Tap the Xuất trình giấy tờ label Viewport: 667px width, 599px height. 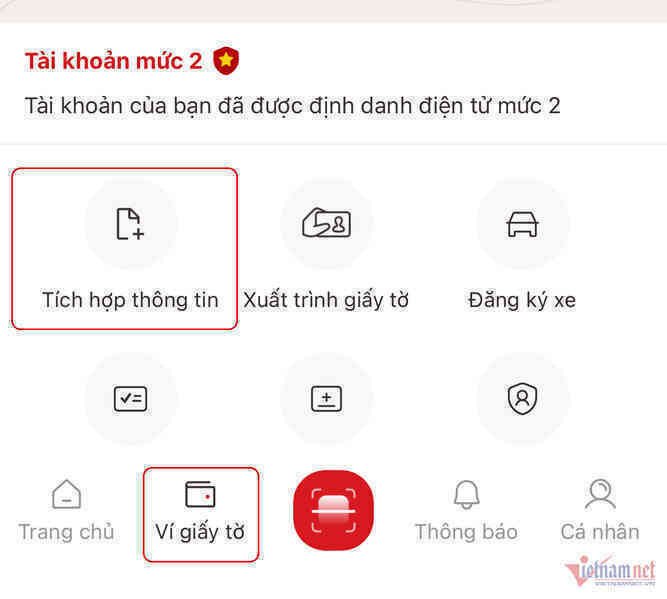326,300
